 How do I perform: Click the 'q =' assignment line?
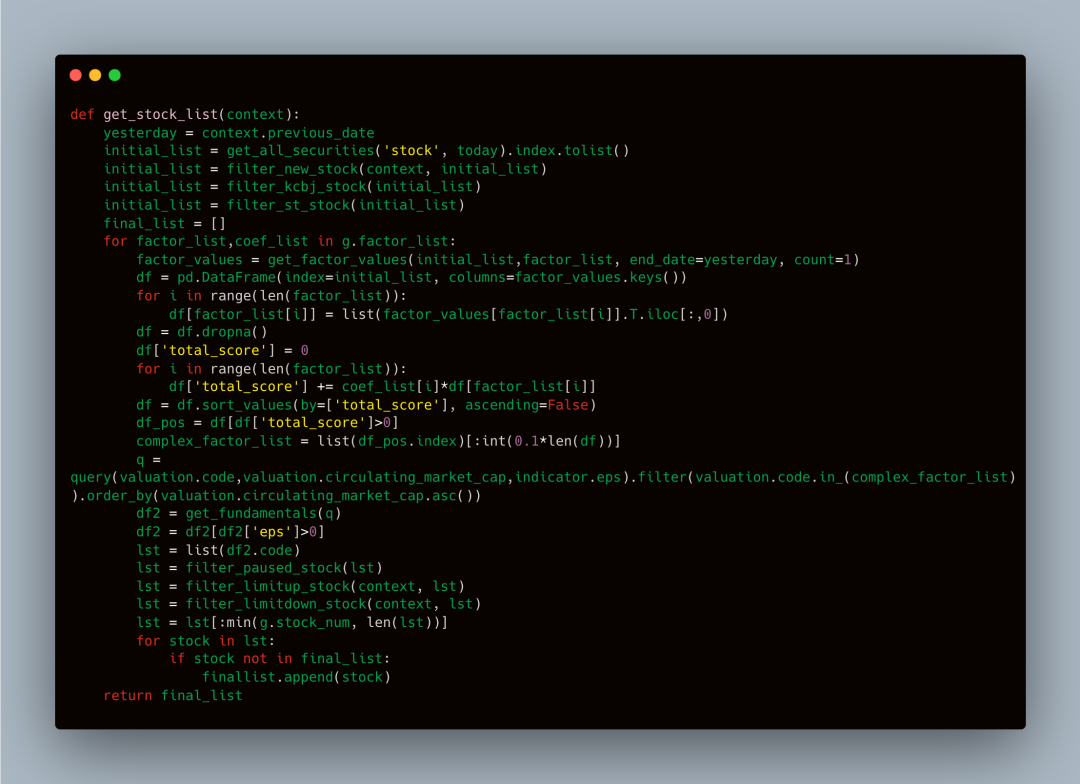pyautogui.click(x=148, y=460)
